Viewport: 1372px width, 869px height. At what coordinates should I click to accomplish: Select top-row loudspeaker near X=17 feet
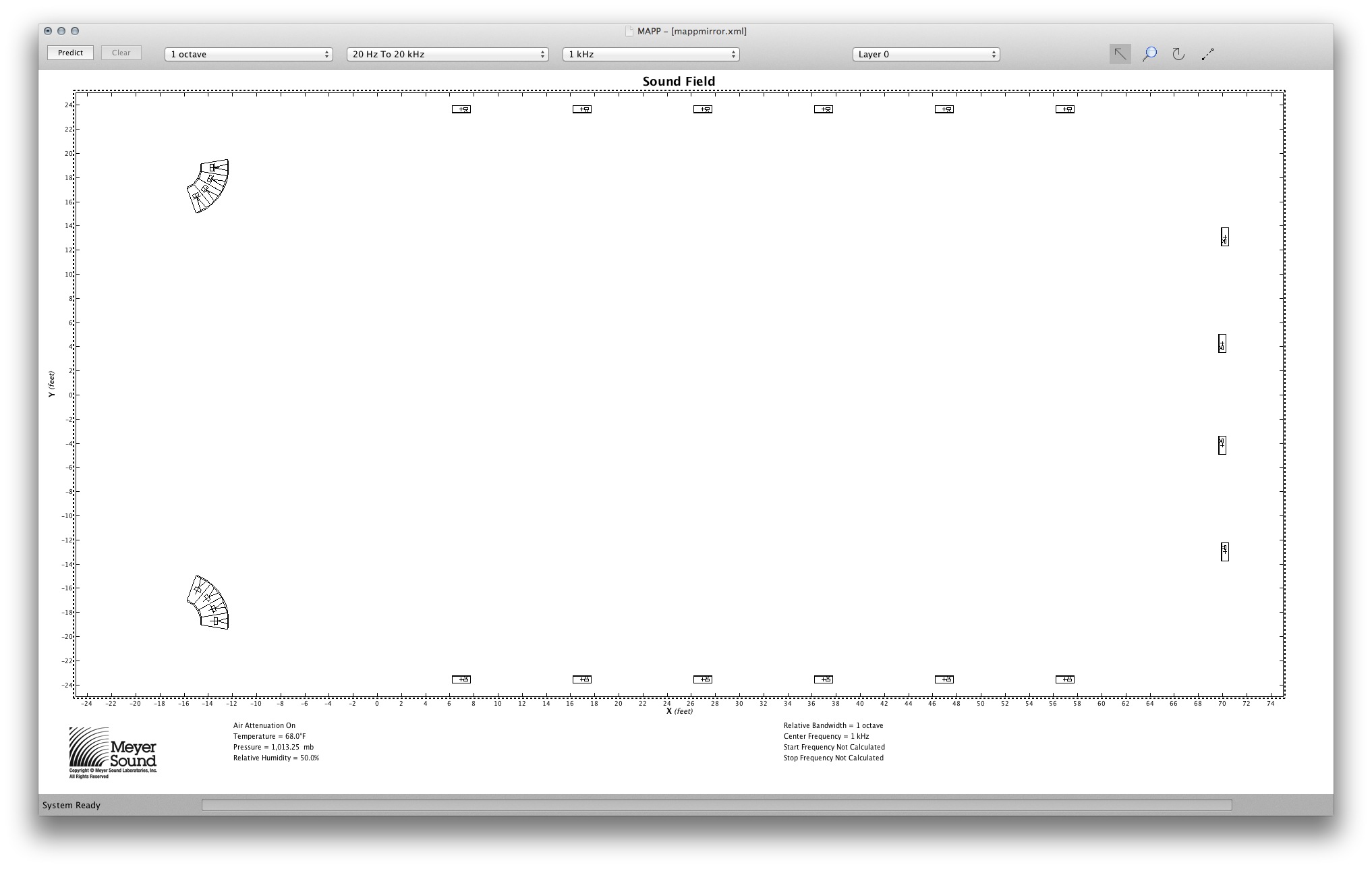point(582,109)
